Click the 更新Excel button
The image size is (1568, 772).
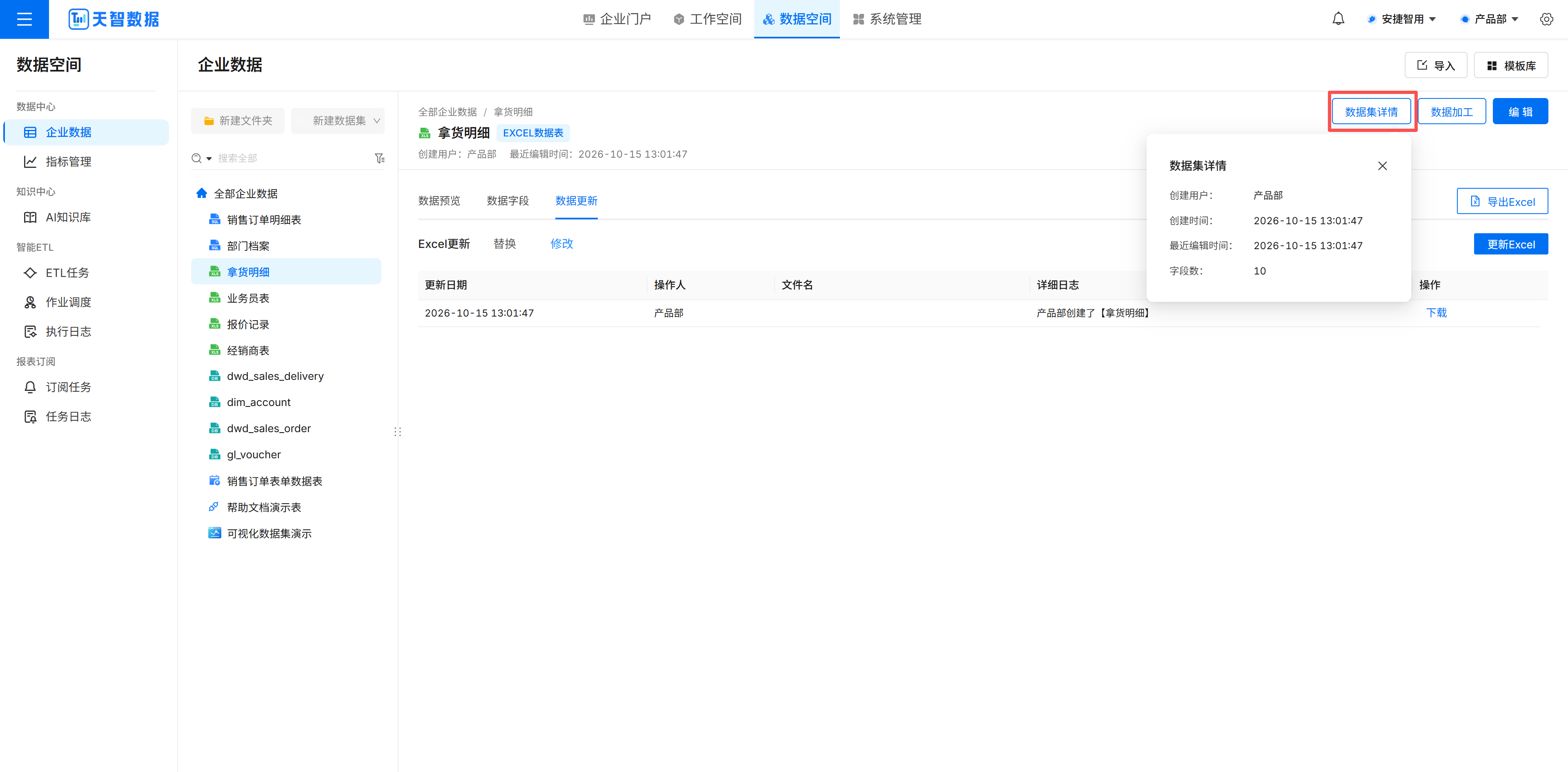click(x=1511, y=244)
